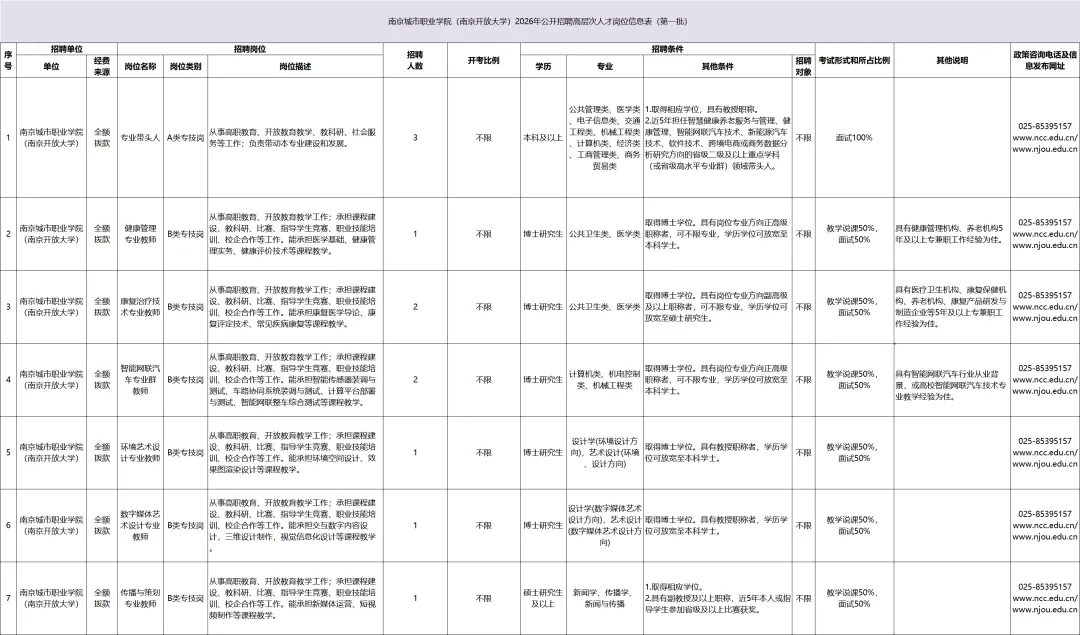
Task: Select the 岗位类别 sub-header
Action: (185, 66)
